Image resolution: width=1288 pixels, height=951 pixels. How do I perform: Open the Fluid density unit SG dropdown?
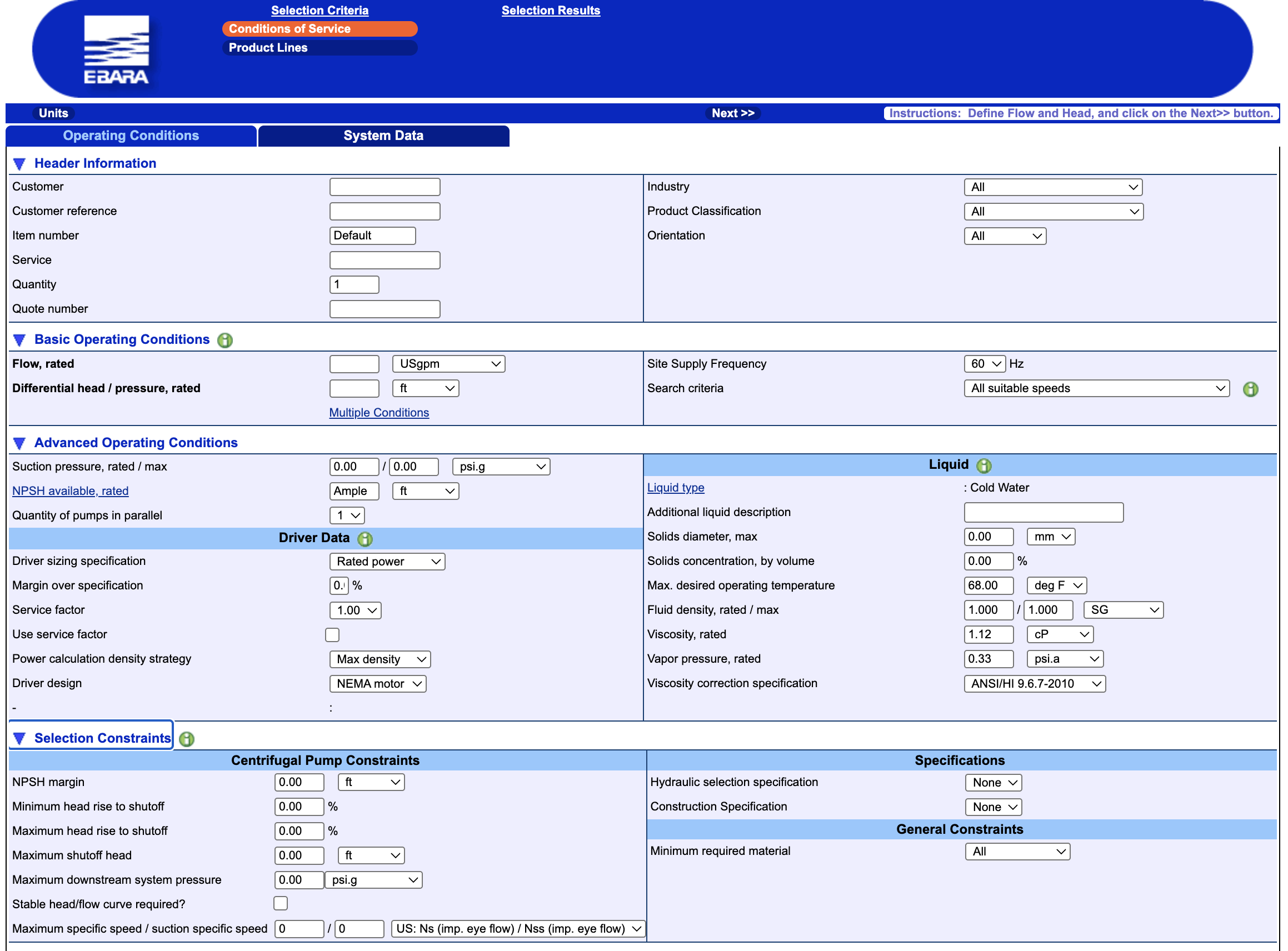[1123, 610]
